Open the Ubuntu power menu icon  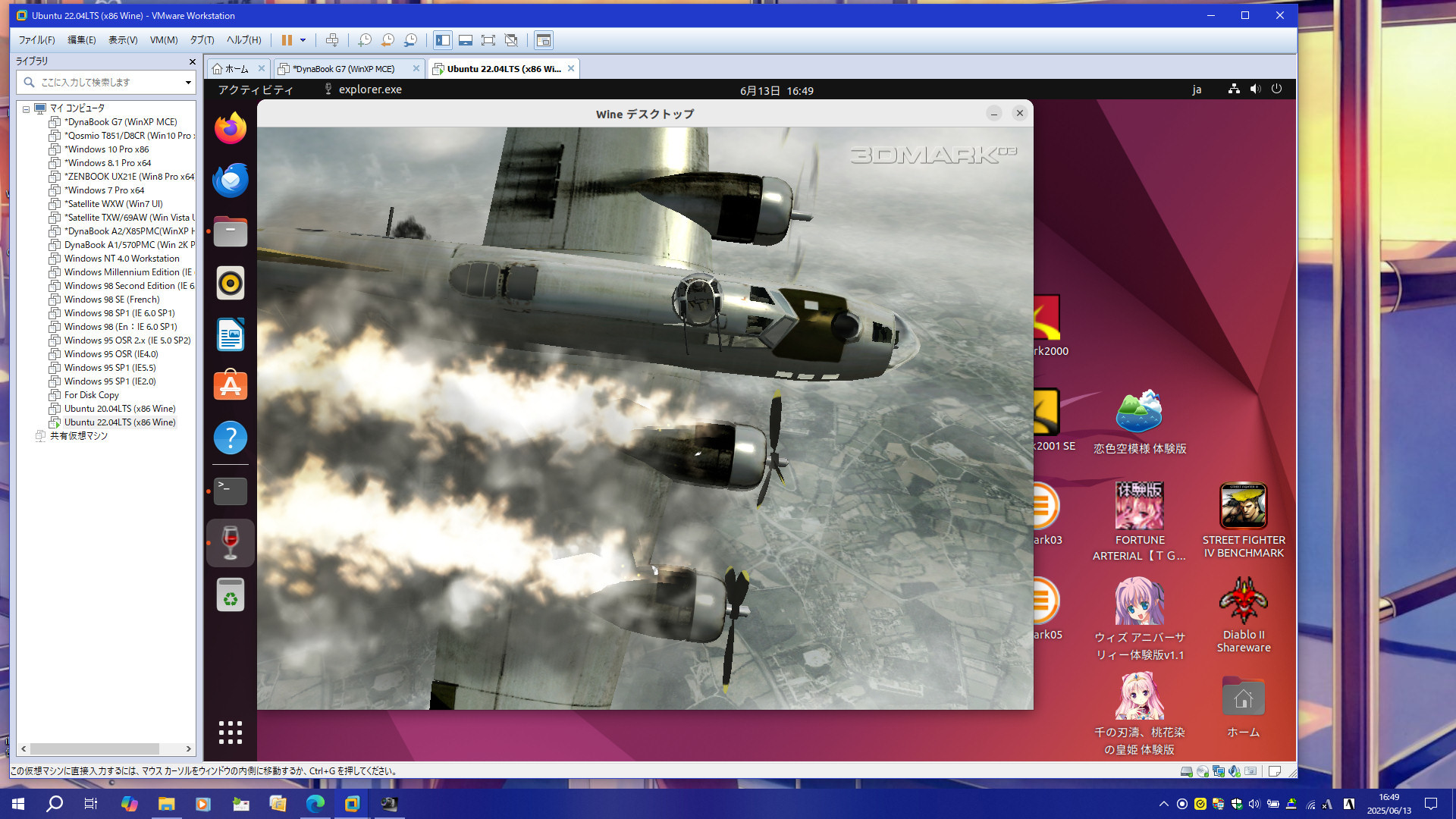pyautogui.click(x=1277, y=89)
